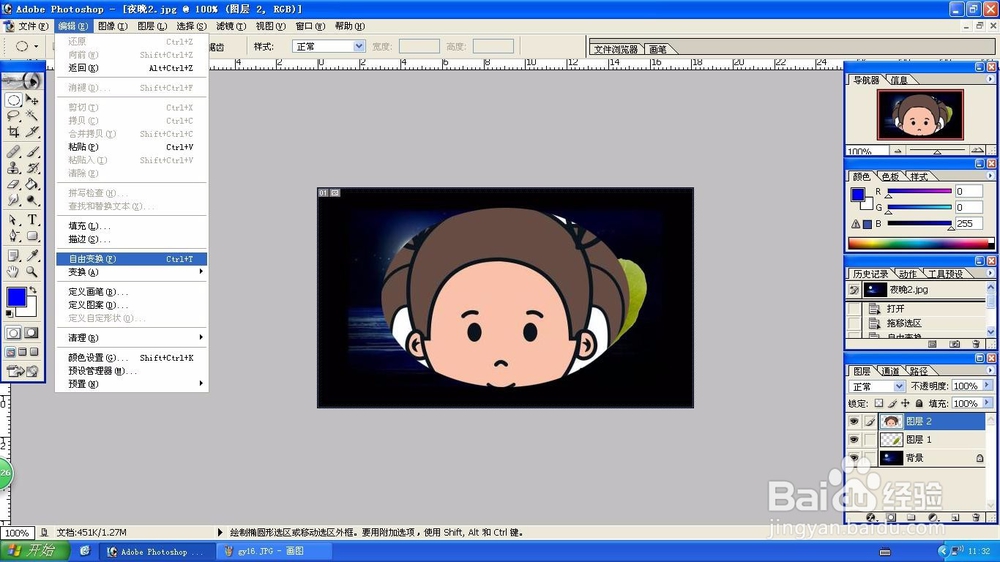Switch to gy16.JPG - 画图 taskbar window
This screenshot has height=562, width=1000.
click(x=272, y=551)
